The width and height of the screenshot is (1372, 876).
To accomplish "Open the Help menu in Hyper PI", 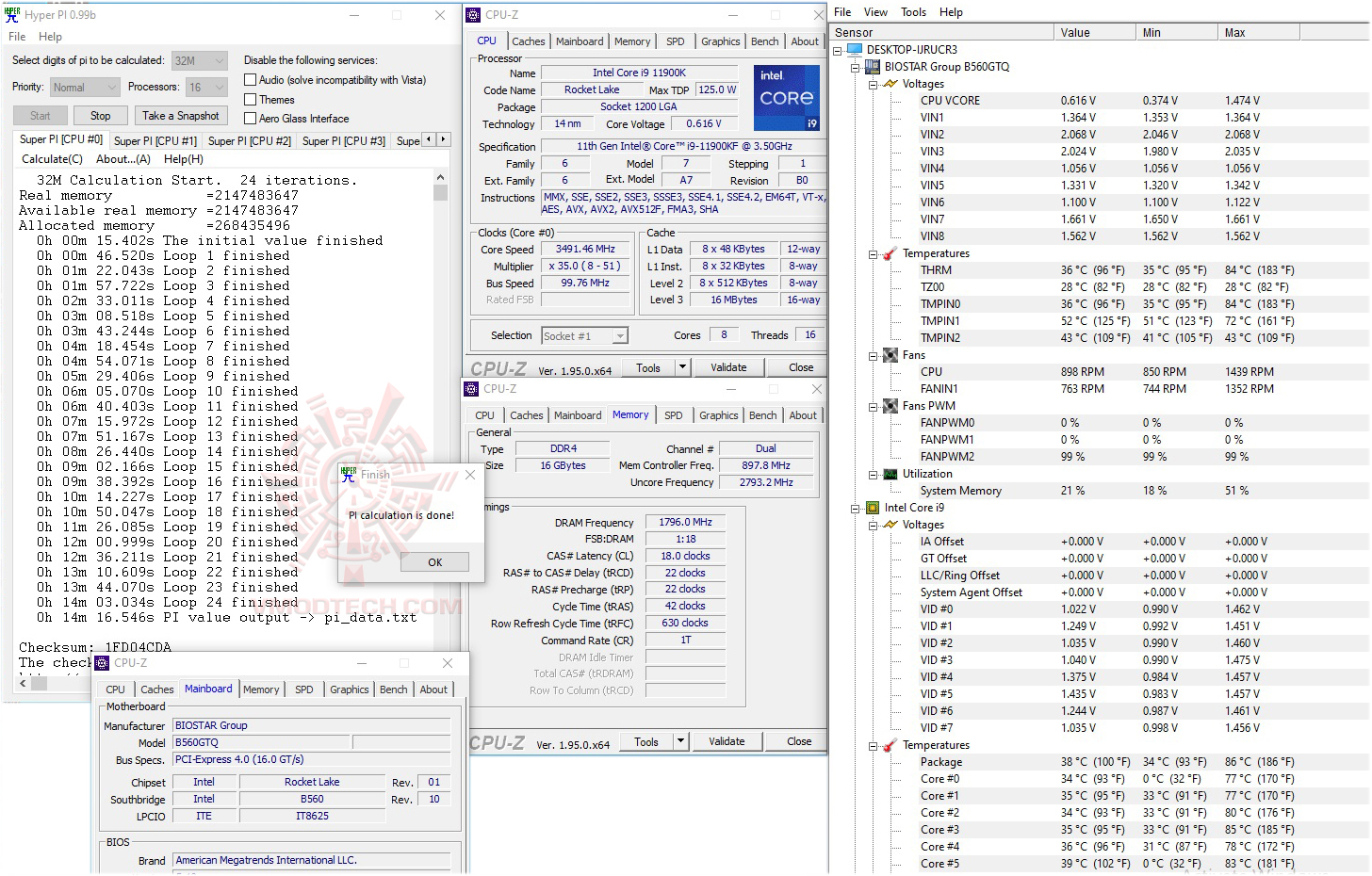I will [x=50, y=37].
